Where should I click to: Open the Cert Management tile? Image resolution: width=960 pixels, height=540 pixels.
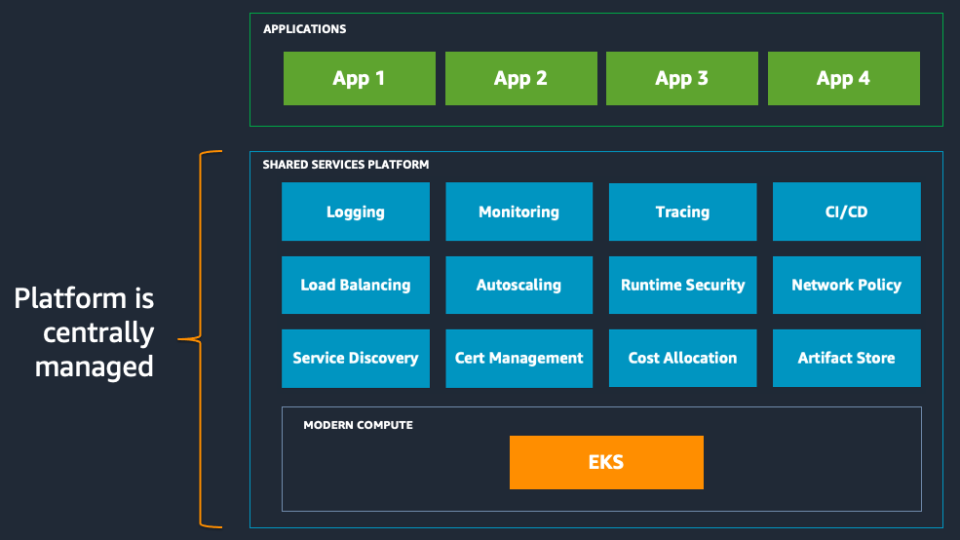(519, 358)
